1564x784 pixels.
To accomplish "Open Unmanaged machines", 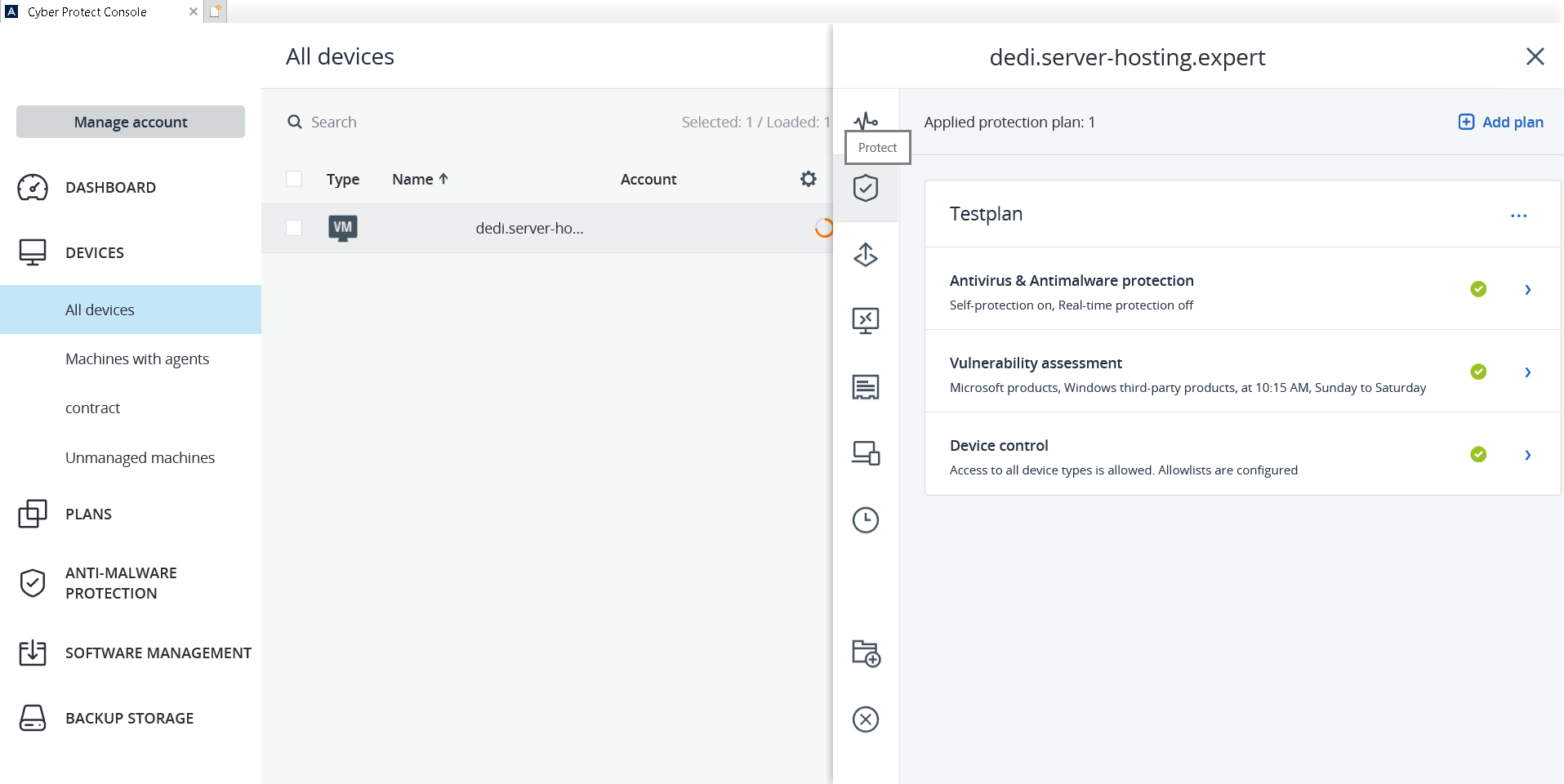I will pyautogui.click(x=140, y=457).
